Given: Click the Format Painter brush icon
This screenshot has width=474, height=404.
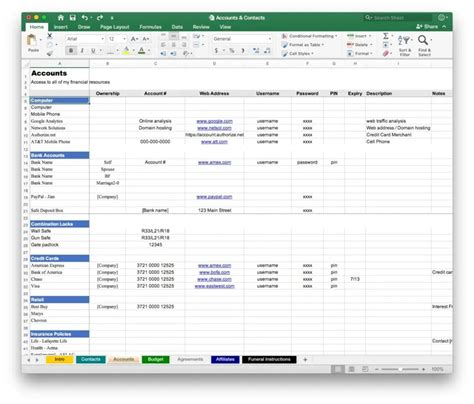Looking at the screenshot, I should [50, 53].
